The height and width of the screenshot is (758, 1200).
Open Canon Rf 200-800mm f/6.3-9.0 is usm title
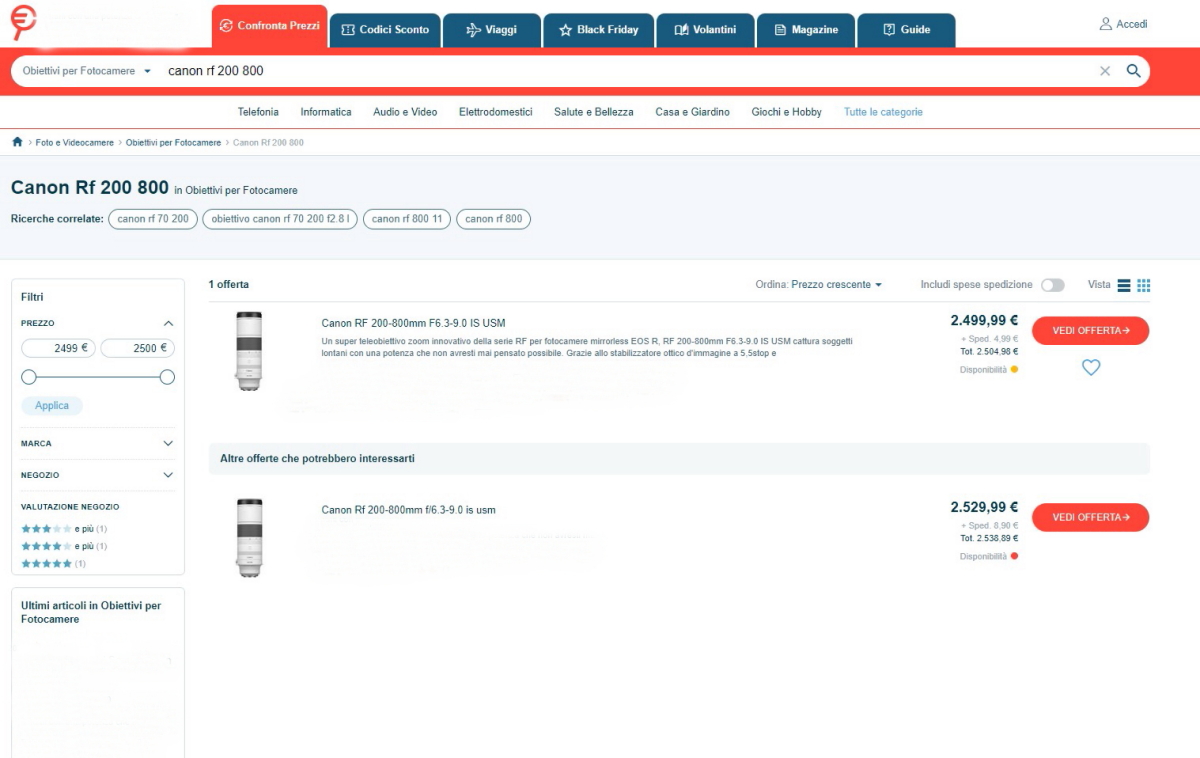point(408,510)
